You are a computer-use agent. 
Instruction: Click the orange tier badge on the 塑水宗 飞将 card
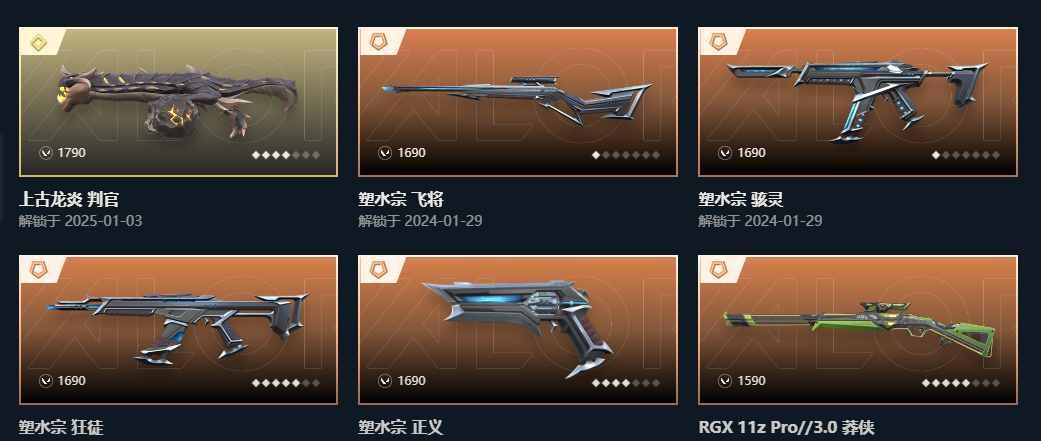(379, 44)
